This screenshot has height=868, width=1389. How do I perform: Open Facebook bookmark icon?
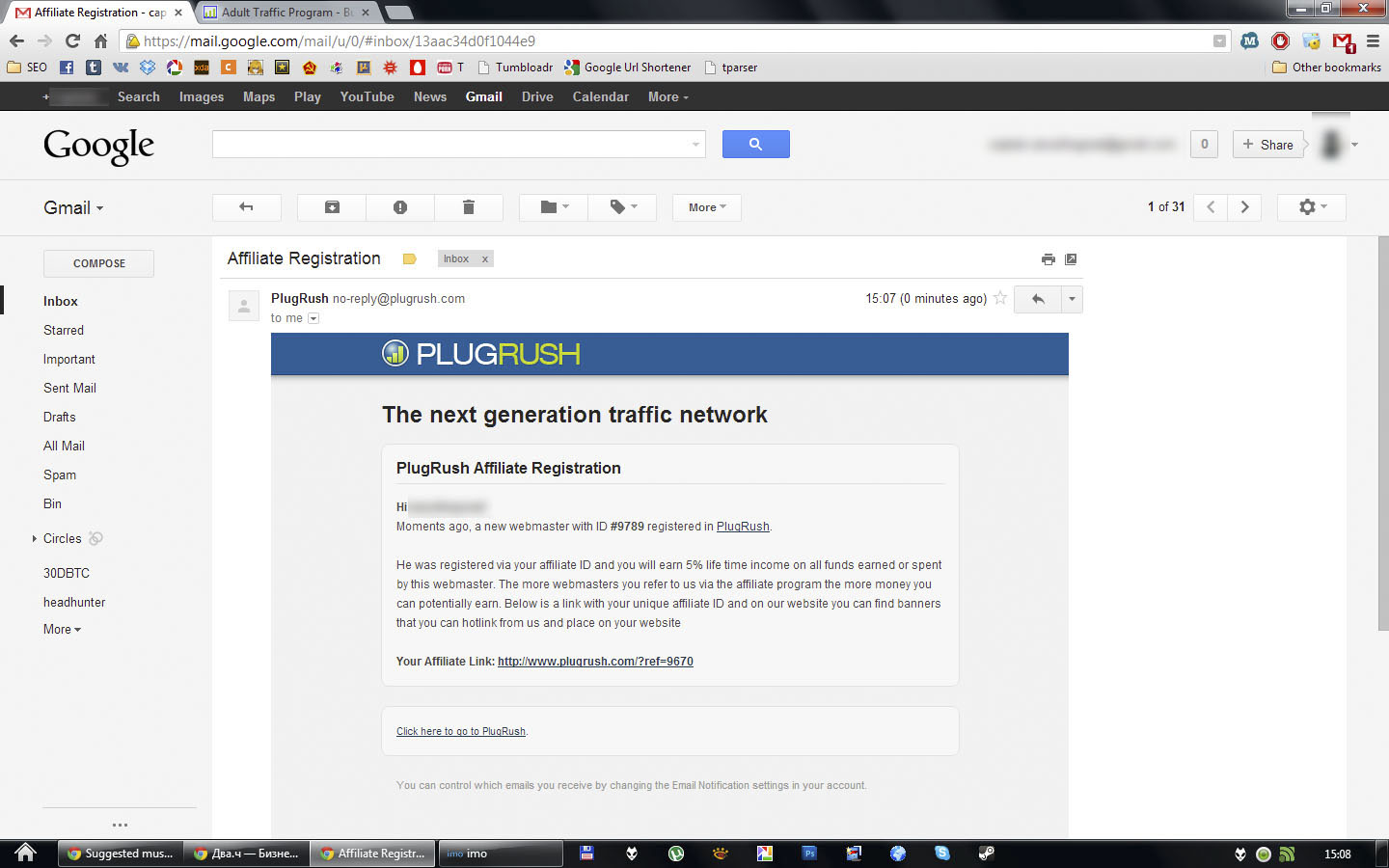(x=67, y=68)
